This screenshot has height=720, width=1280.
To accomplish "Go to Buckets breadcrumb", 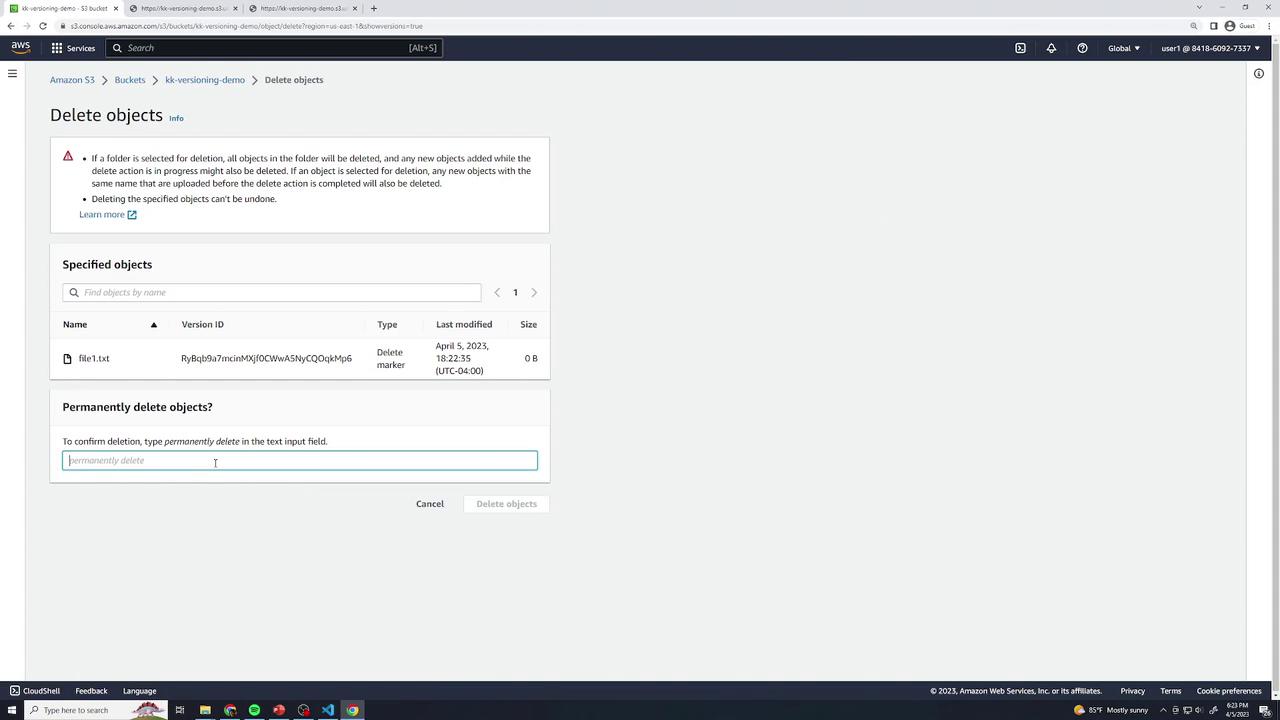I will click(130, 80).
